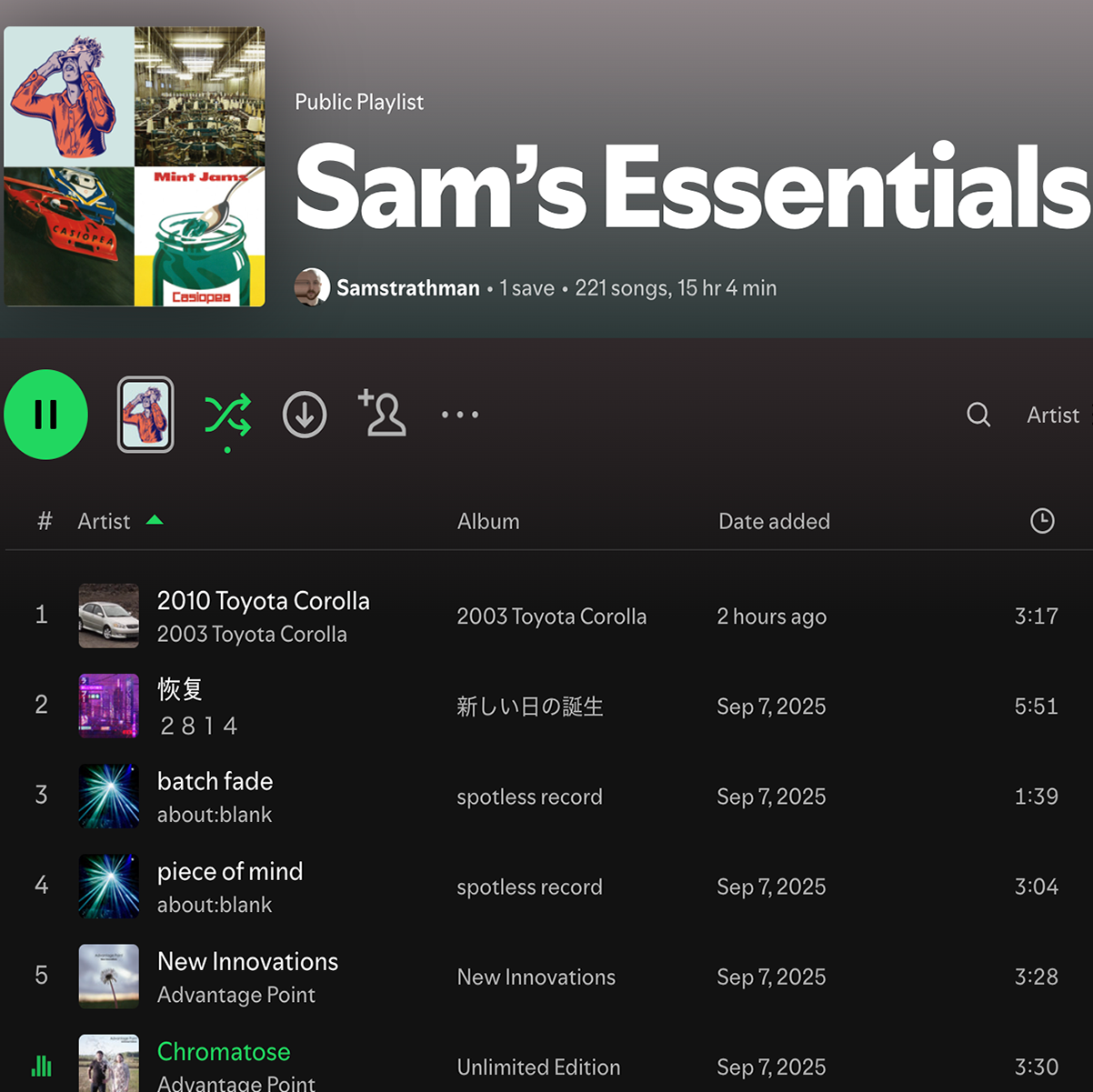Click the Download playlist icon
Image resolution: width=1093 pixels, height=1092 pixels.
pyautogui.click(x=305, y=414)
